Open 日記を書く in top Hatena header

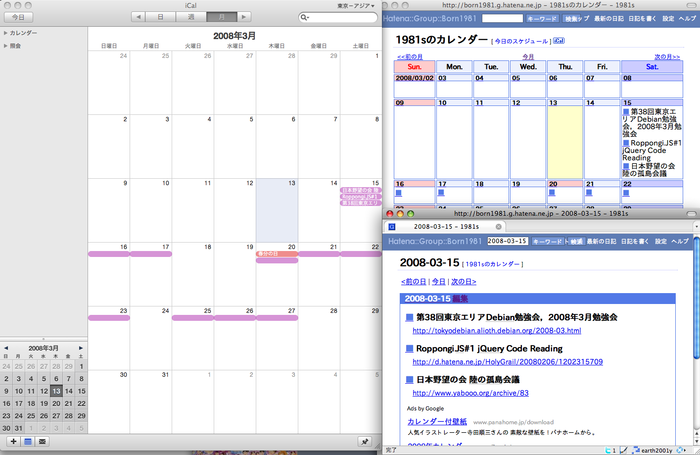click(643, 18)
